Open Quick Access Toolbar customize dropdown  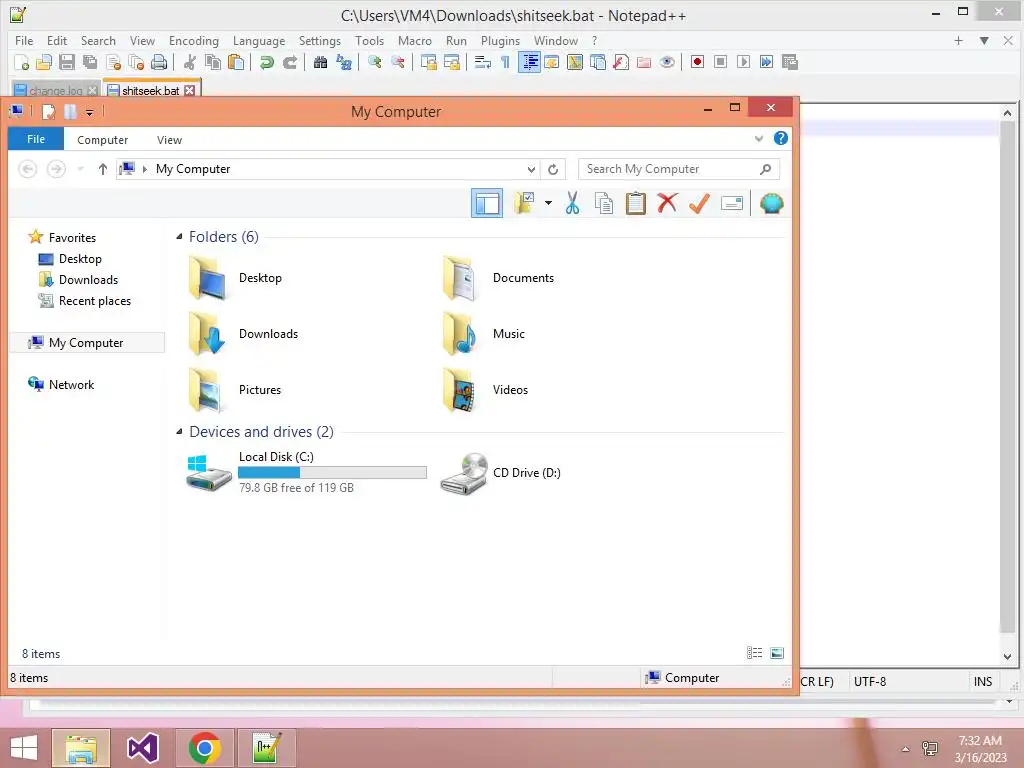[89, 113]
